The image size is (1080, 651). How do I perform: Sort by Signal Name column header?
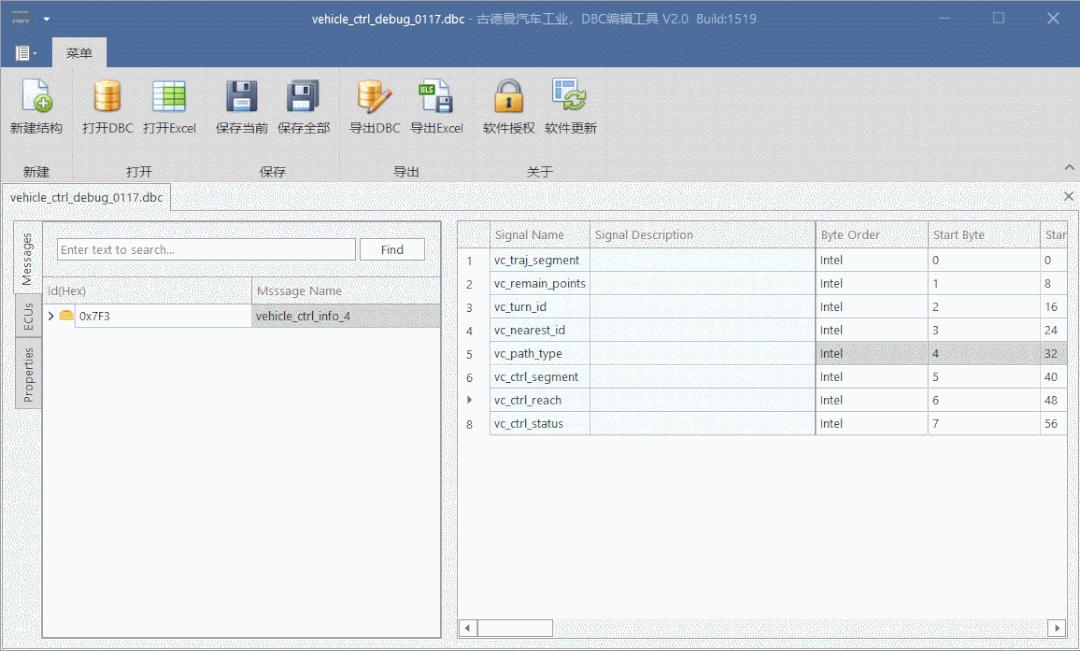click(x=539, y=235)
